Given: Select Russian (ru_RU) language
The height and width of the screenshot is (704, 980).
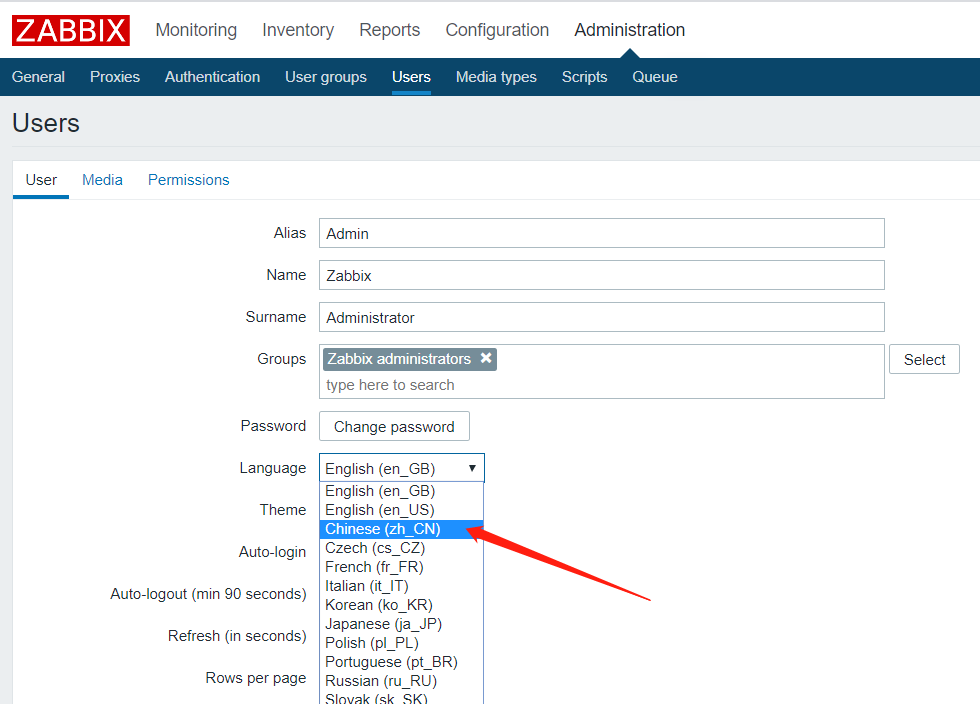Looking at the screenshot, I should [x=401, y=681].
